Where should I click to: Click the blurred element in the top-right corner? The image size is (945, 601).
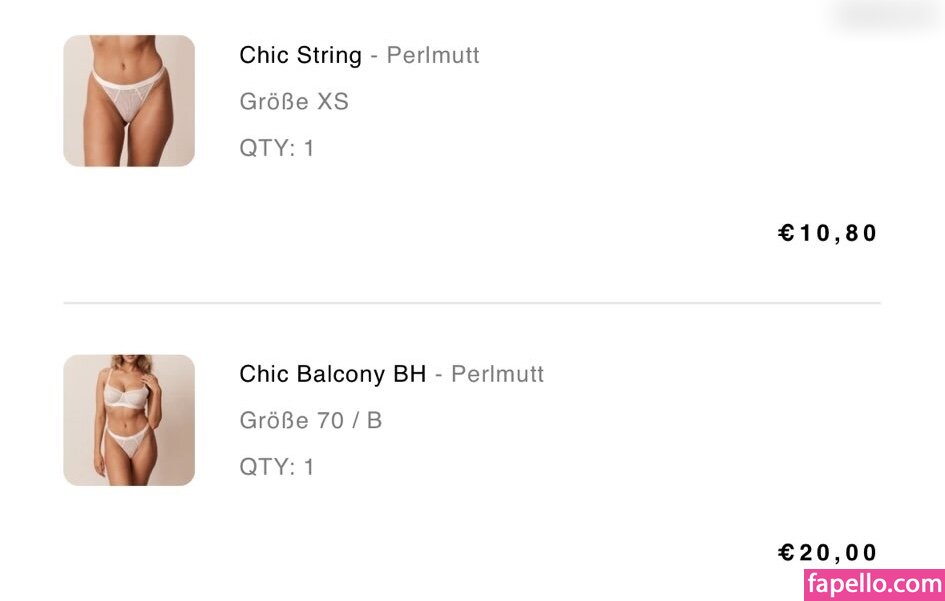click(885, 14)
